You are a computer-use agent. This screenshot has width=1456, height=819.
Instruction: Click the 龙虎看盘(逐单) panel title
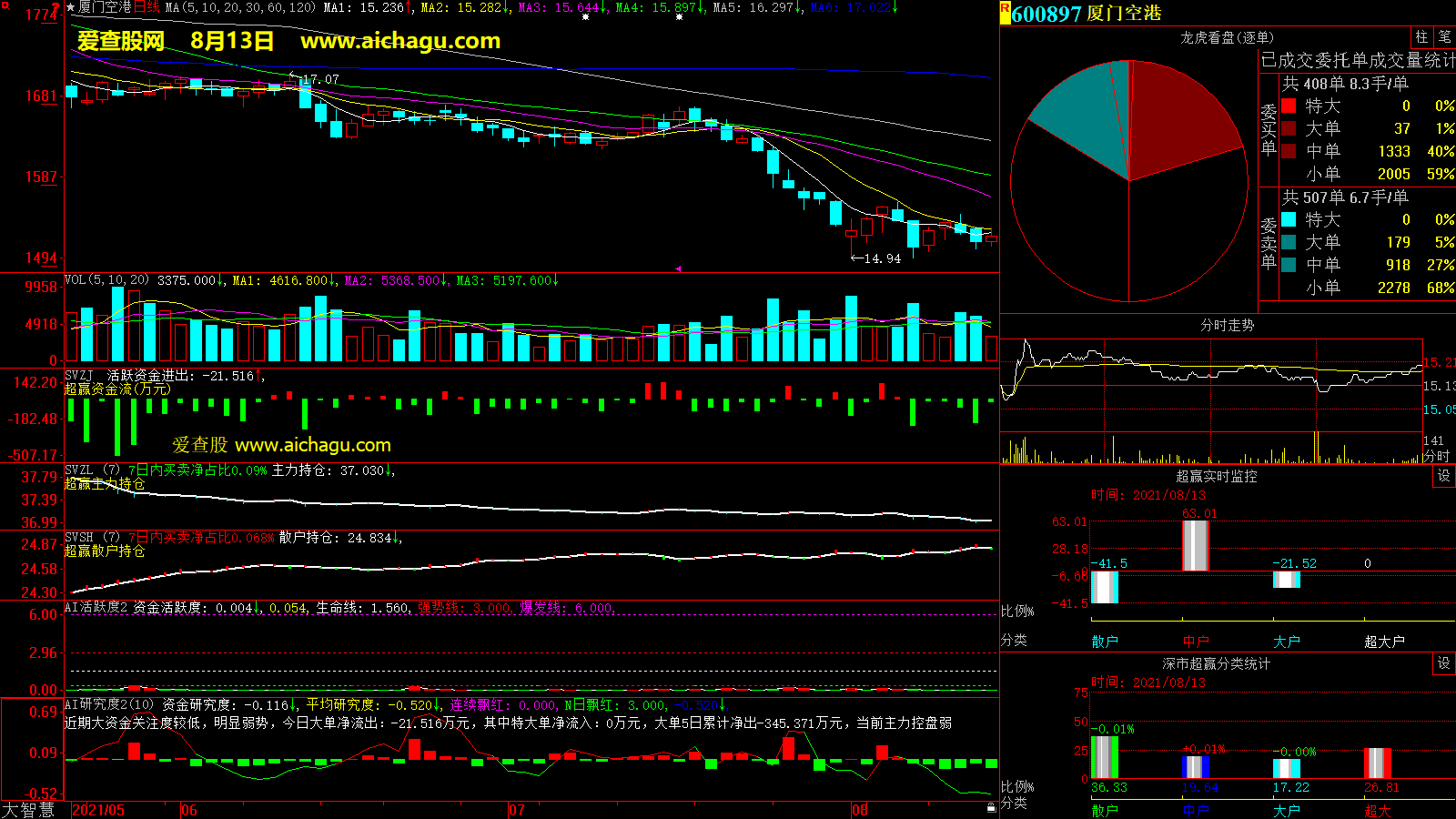(x=1227, y=37)
